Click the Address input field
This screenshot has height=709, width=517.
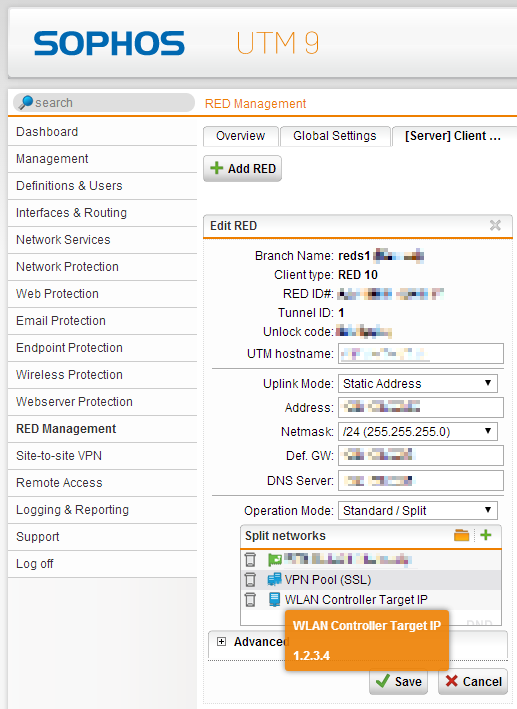coord(421,407)
